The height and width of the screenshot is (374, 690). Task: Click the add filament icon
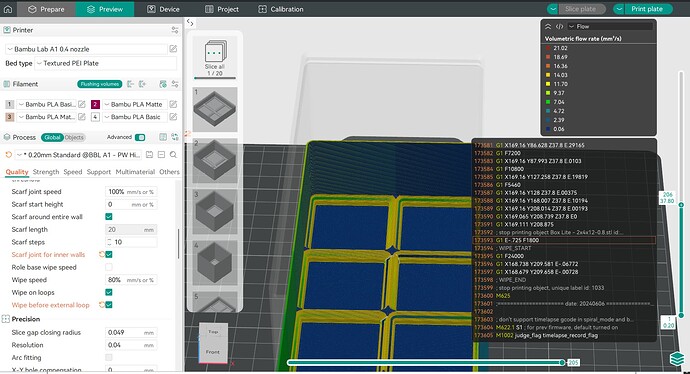tap(142, 84)
